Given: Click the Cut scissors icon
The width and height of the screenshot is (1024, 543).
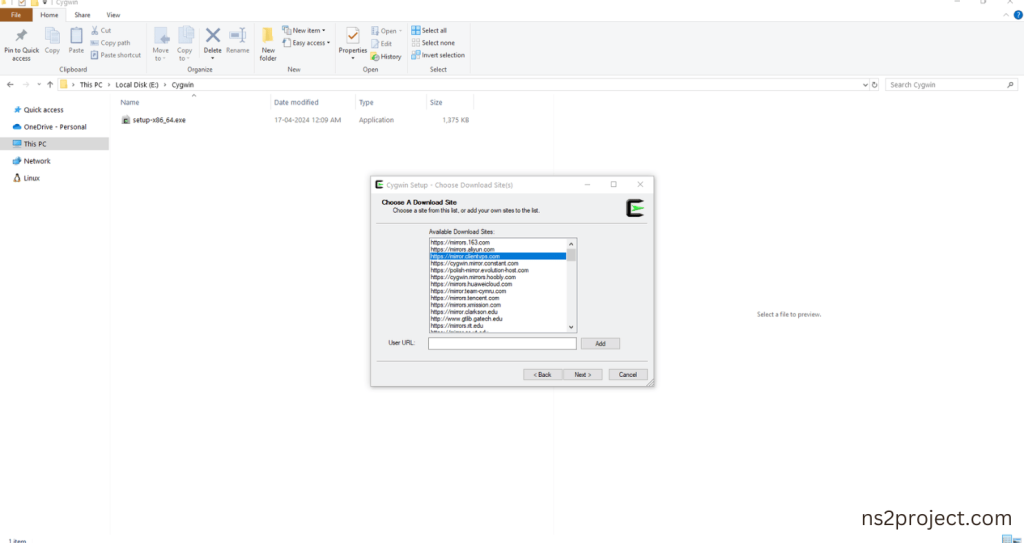Looking at the screenshot, I should (x=95, y=30).
